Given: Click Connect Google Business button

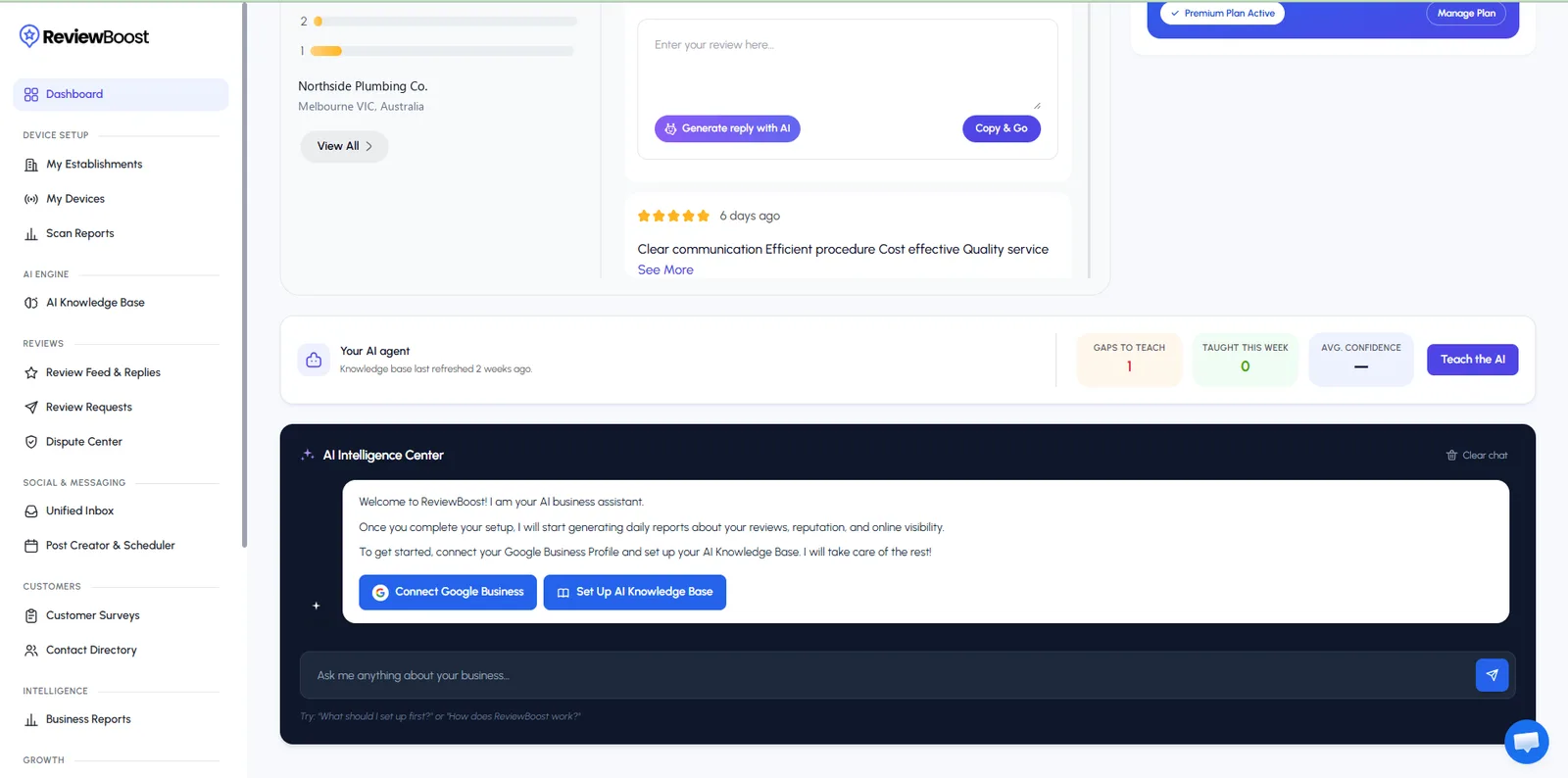Looking at the screenshot, I should coord(448,592).
